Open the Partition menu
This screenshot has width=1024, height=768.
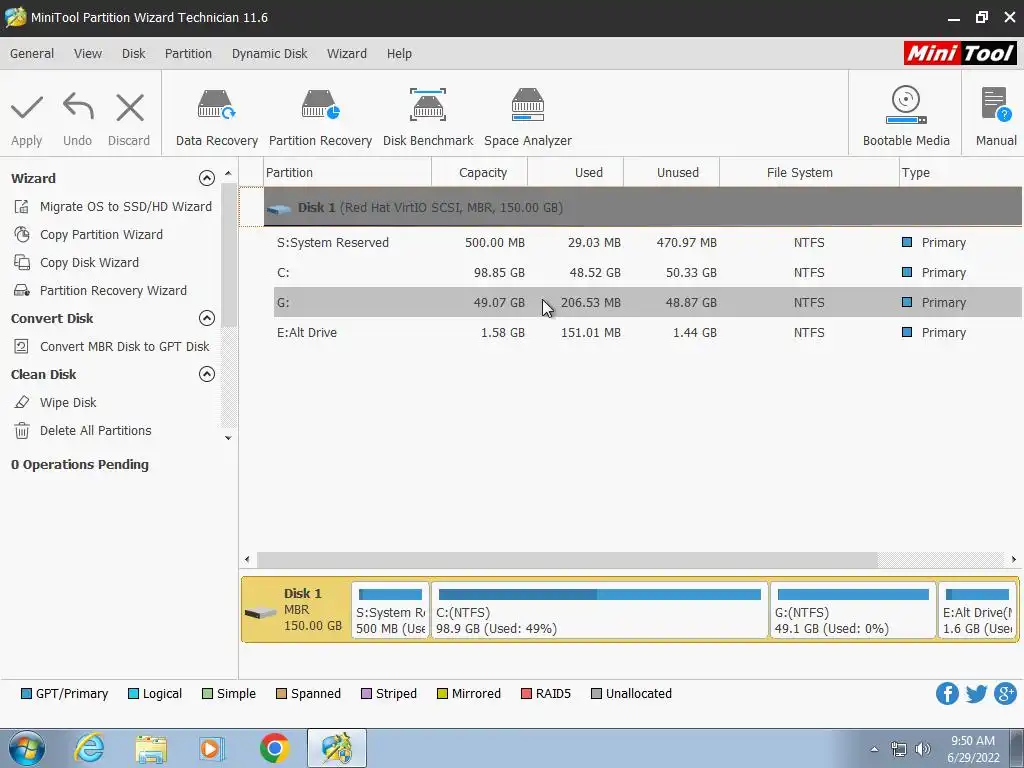coord(188,54)
